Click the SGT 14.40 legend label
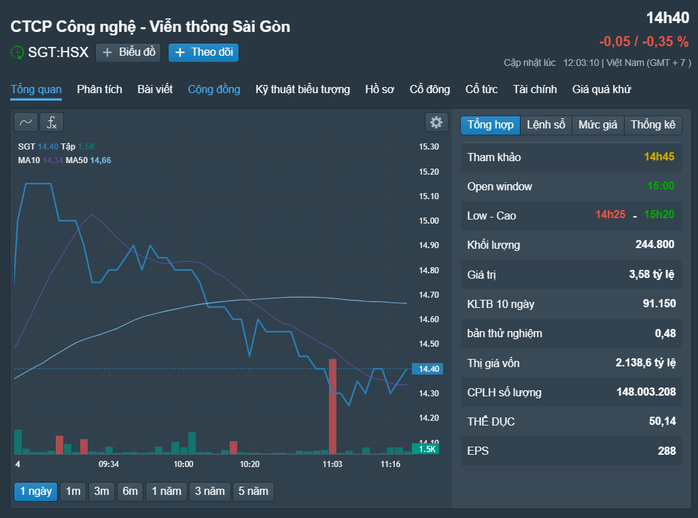This screenshot has width=698, height=518. point(38,147)
